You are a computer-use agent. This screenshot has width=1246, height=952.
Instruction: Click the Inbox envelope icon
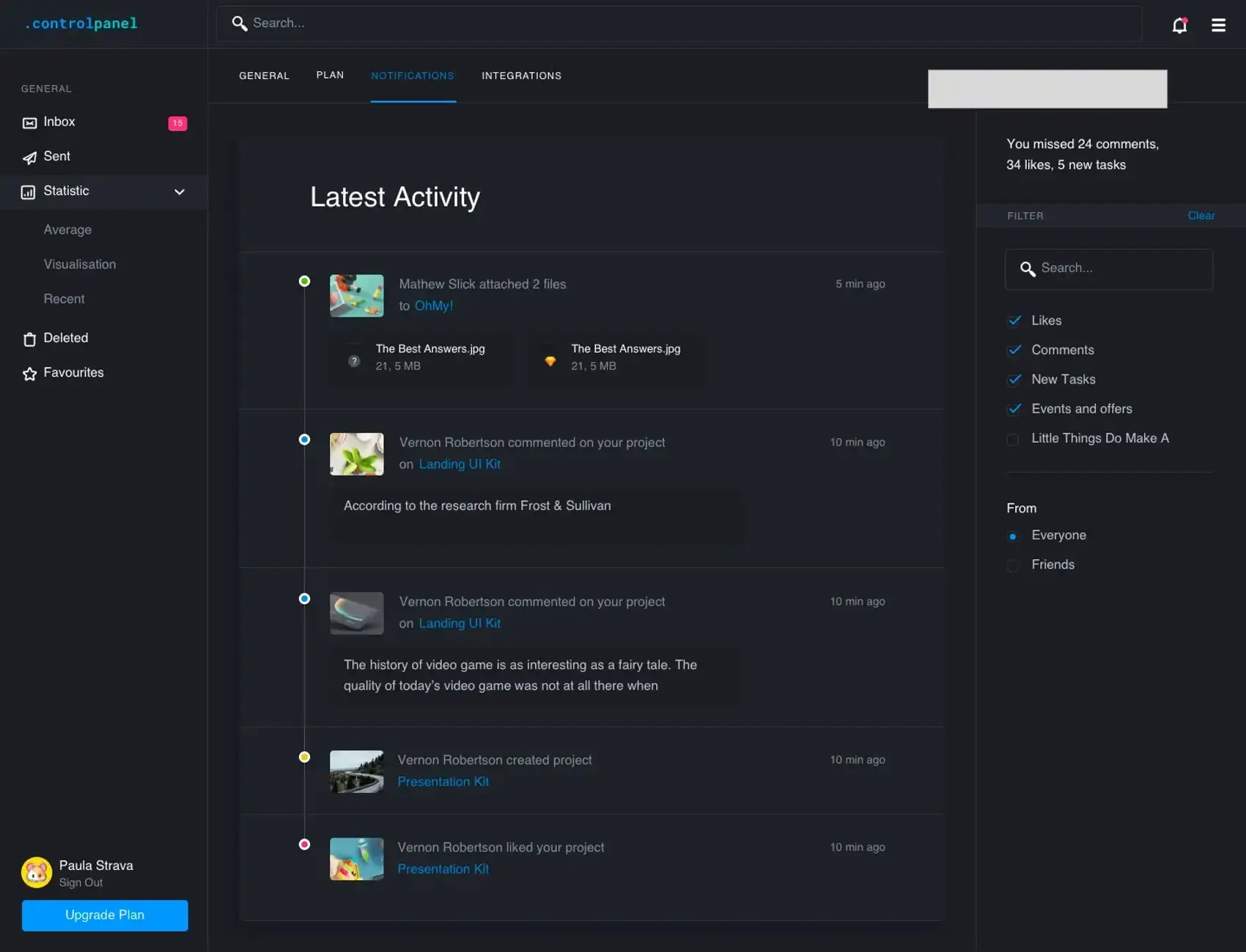pos(29,123)
